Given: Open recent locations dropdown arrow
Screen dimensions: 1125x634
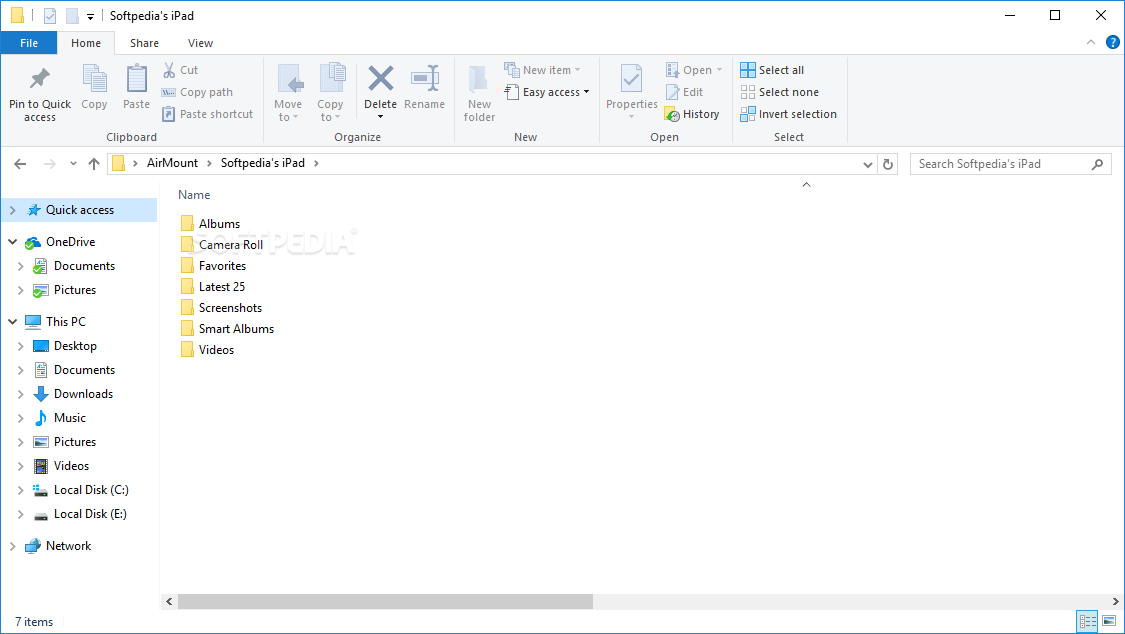Looking at the screenshot, I should coord(73,164).
